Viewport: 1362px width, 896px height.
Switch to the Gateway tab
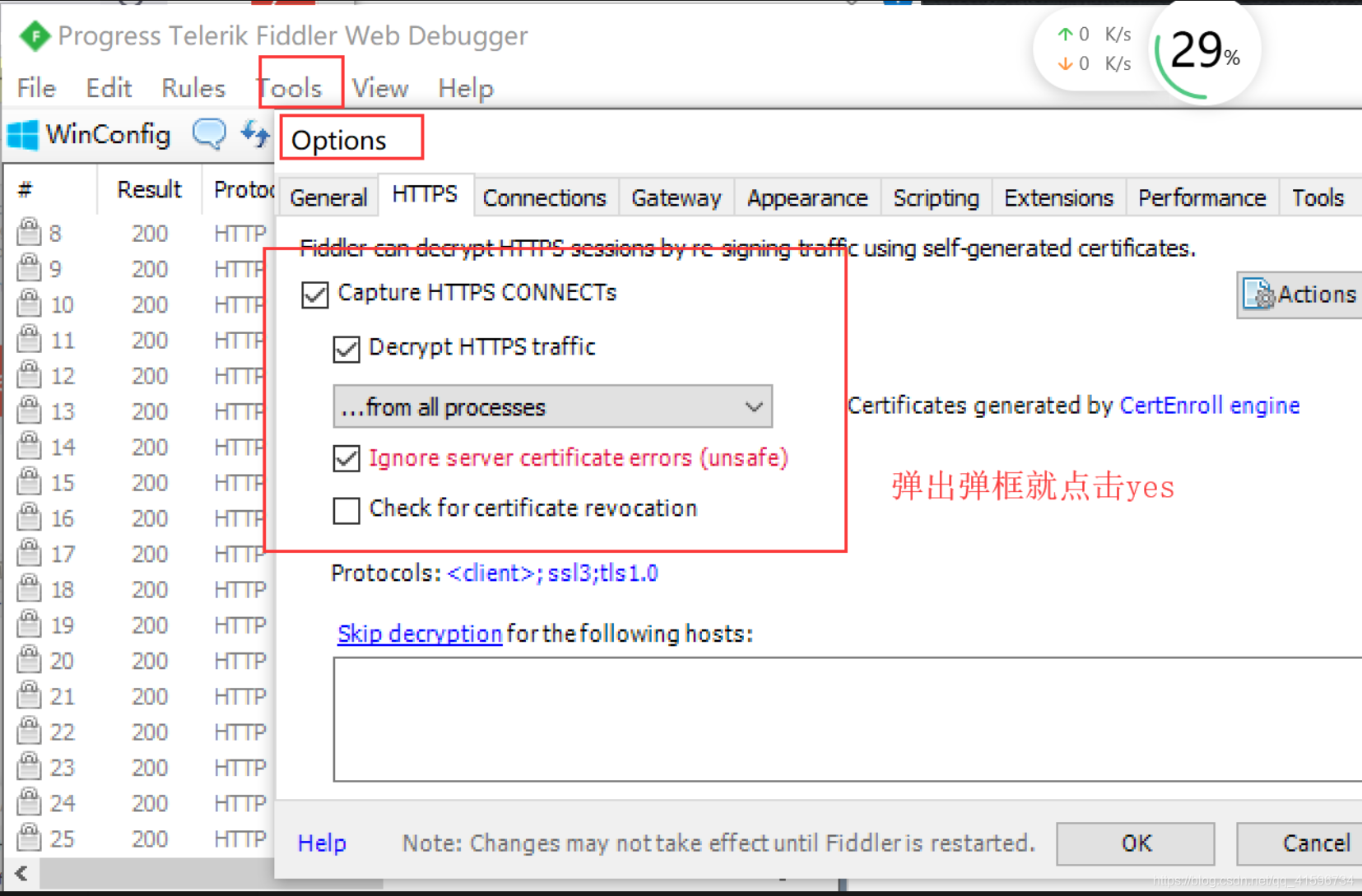point(676,197)
